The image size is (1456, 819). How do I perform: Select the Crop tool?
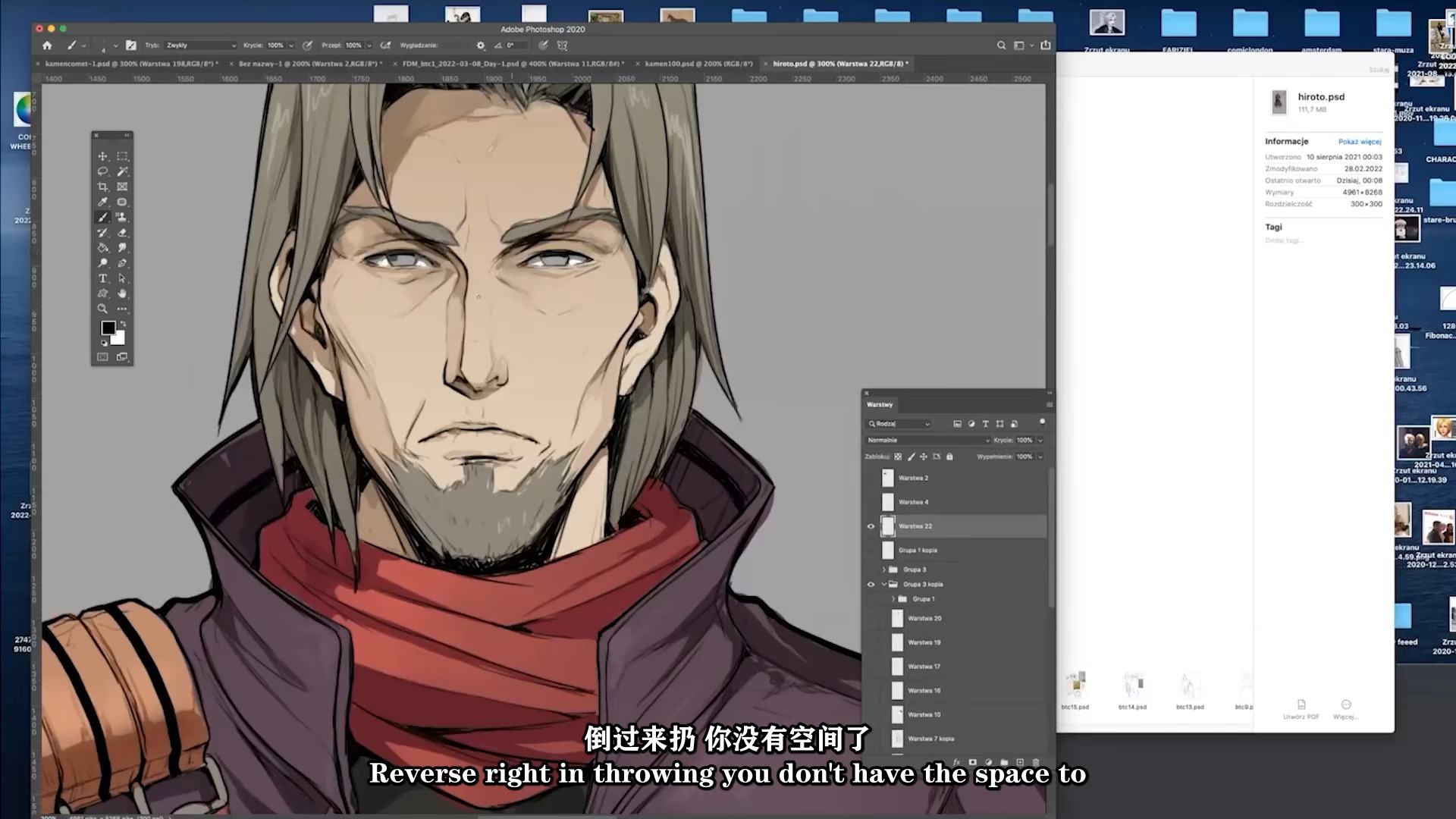[102, 187]
